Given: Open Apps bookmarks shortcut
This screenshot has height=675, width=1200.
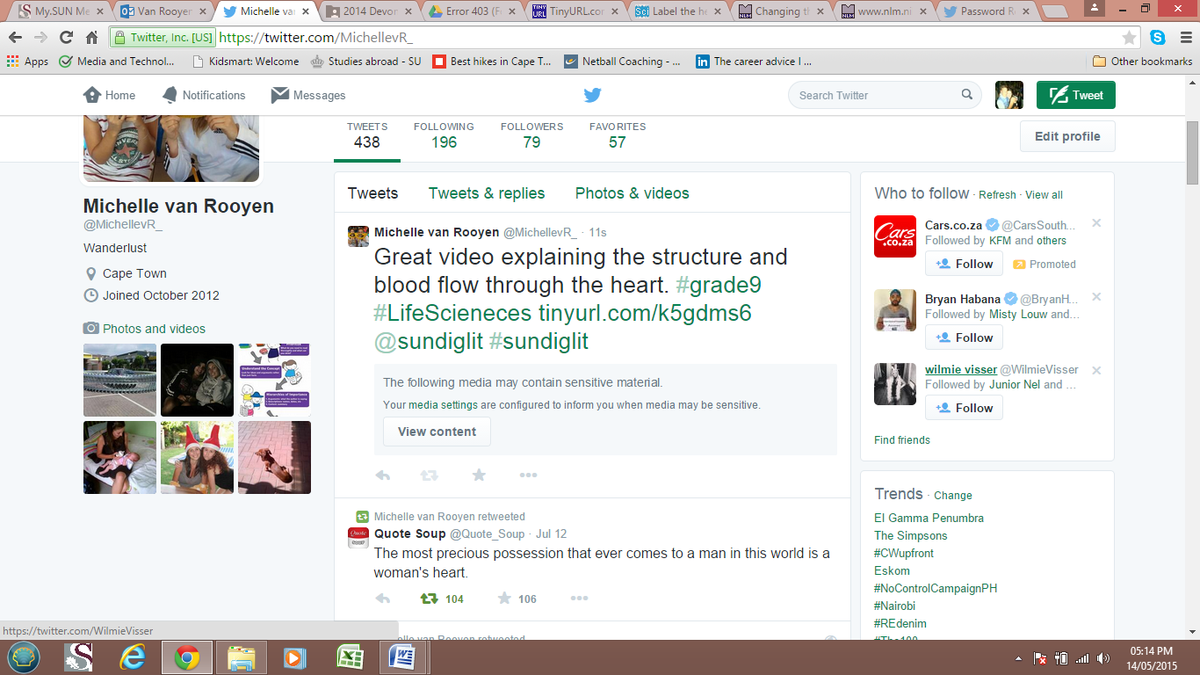Looking at the screenshot, I should pyautogui.click(x=28, y=61).
